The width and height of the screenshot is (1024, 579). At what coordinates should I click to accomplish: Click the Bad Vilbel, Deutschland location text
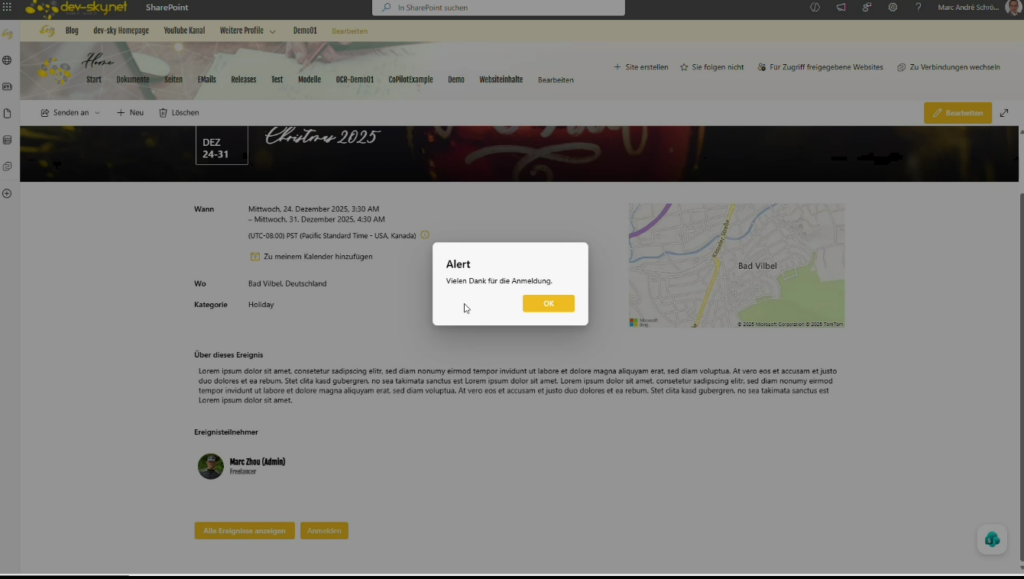pos(287,283)
